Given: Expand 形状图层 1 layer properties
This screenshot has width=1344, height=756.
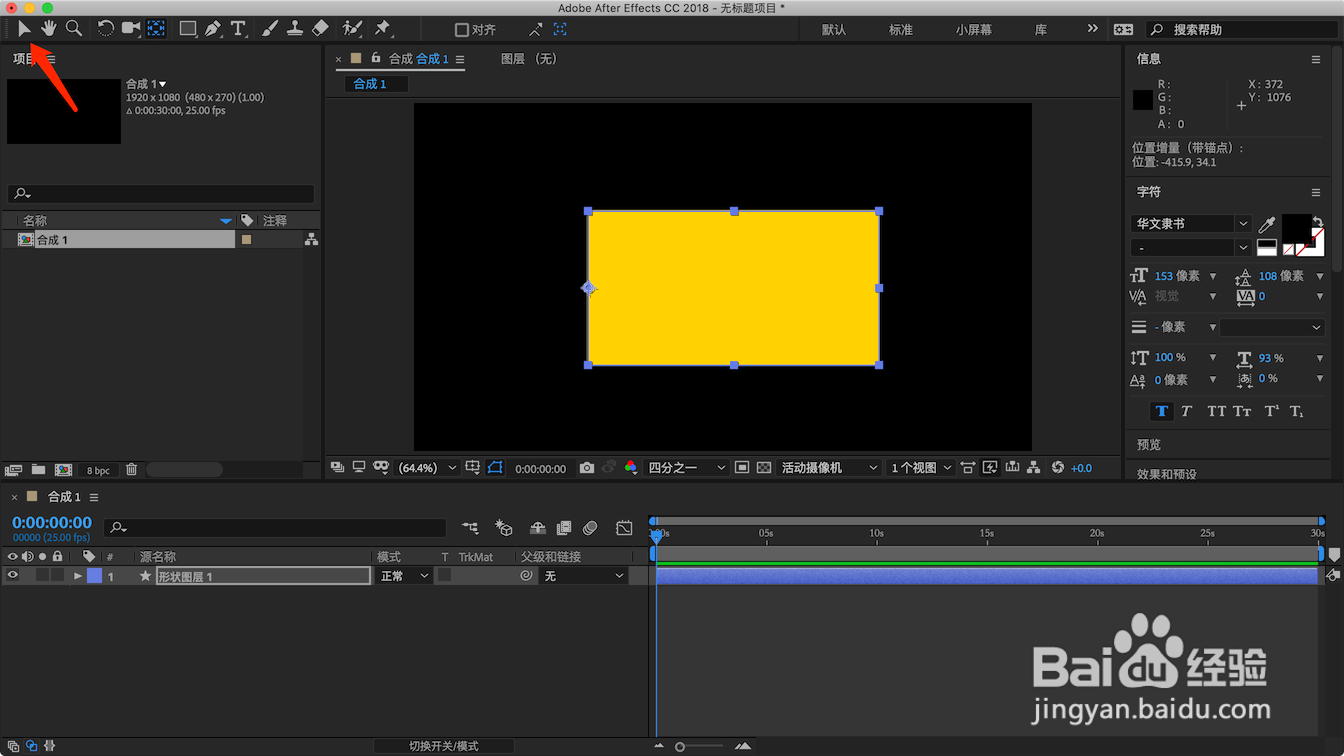Looking at the screenshot, I should point(78,576).
